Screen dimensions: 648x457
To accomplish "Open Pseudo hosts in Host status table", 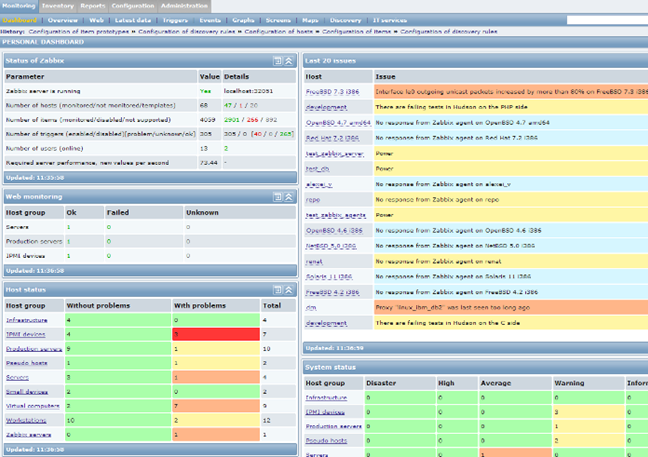I will [26, 363].
